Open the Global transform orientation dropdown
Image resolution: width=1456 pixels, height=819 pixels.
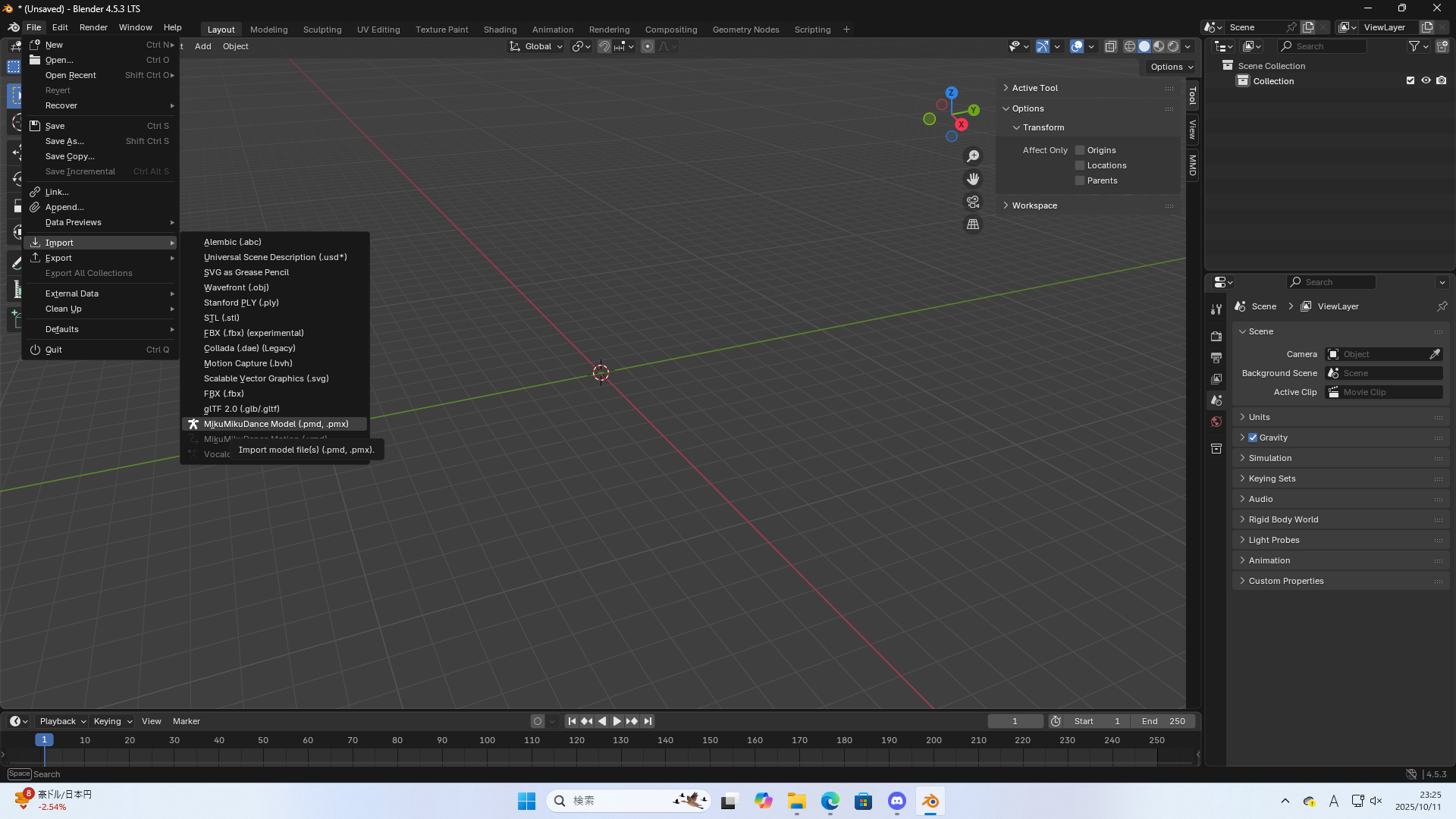[x=535, y=46]
